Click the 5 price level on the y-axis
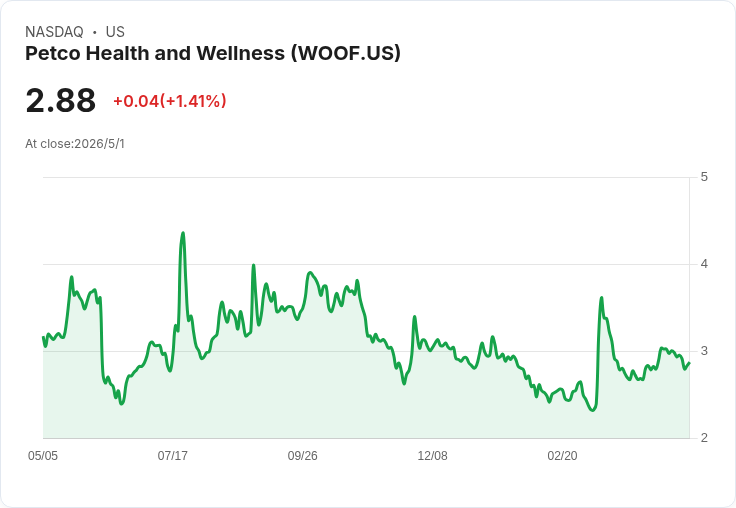The image size is (736, 508). [704, 177]
